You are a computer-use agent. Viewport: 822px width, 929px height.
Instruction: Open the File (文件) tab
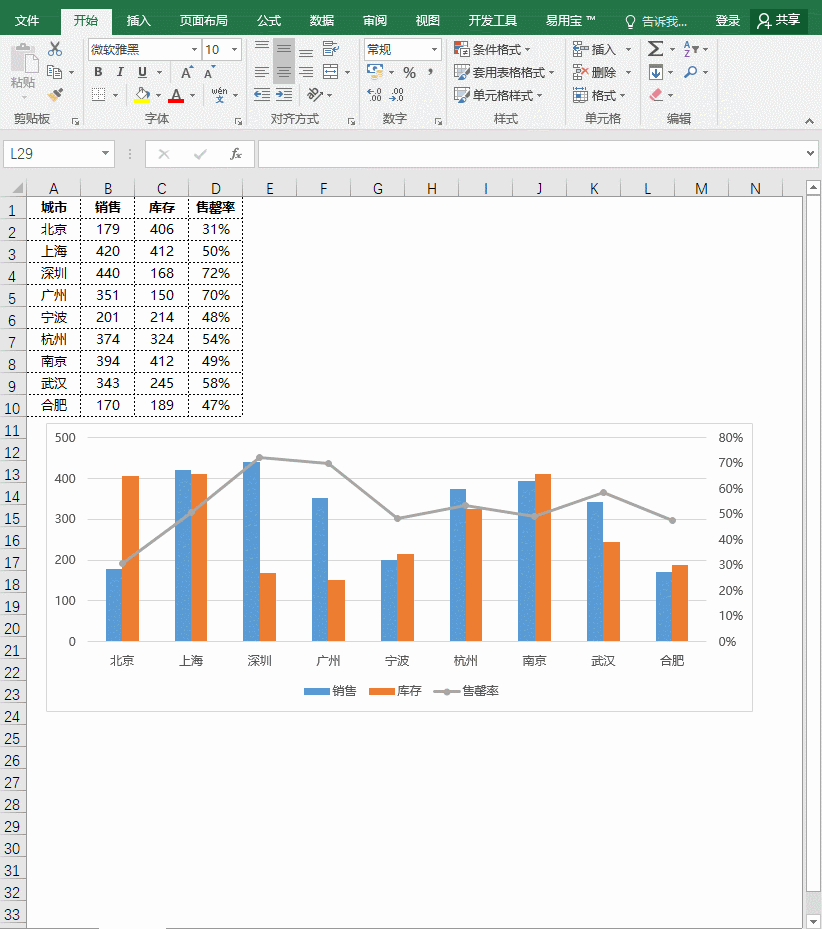tap(27, 21)
